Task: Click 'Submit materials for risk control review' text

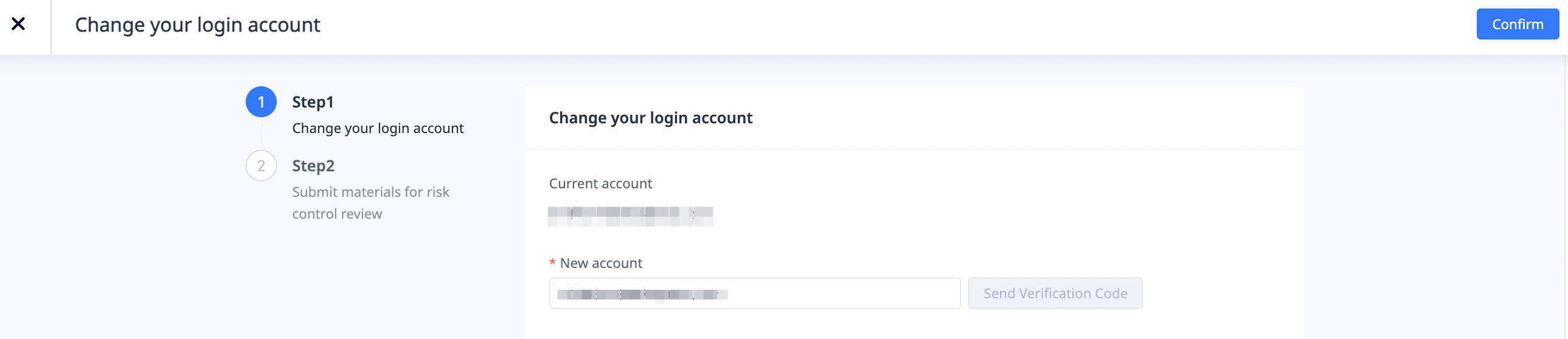Action: click(x=370, y=203)
